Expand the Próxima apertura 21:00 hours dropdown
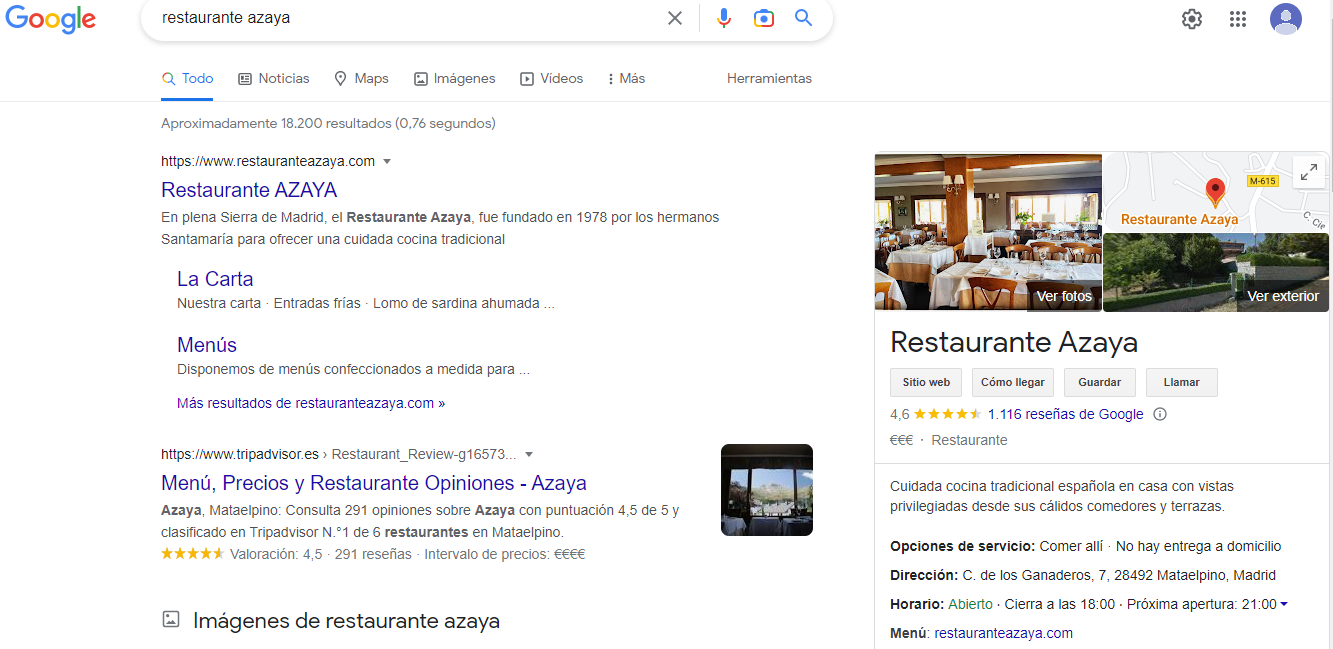1333x649 pixels. [x=1283, y=604]
